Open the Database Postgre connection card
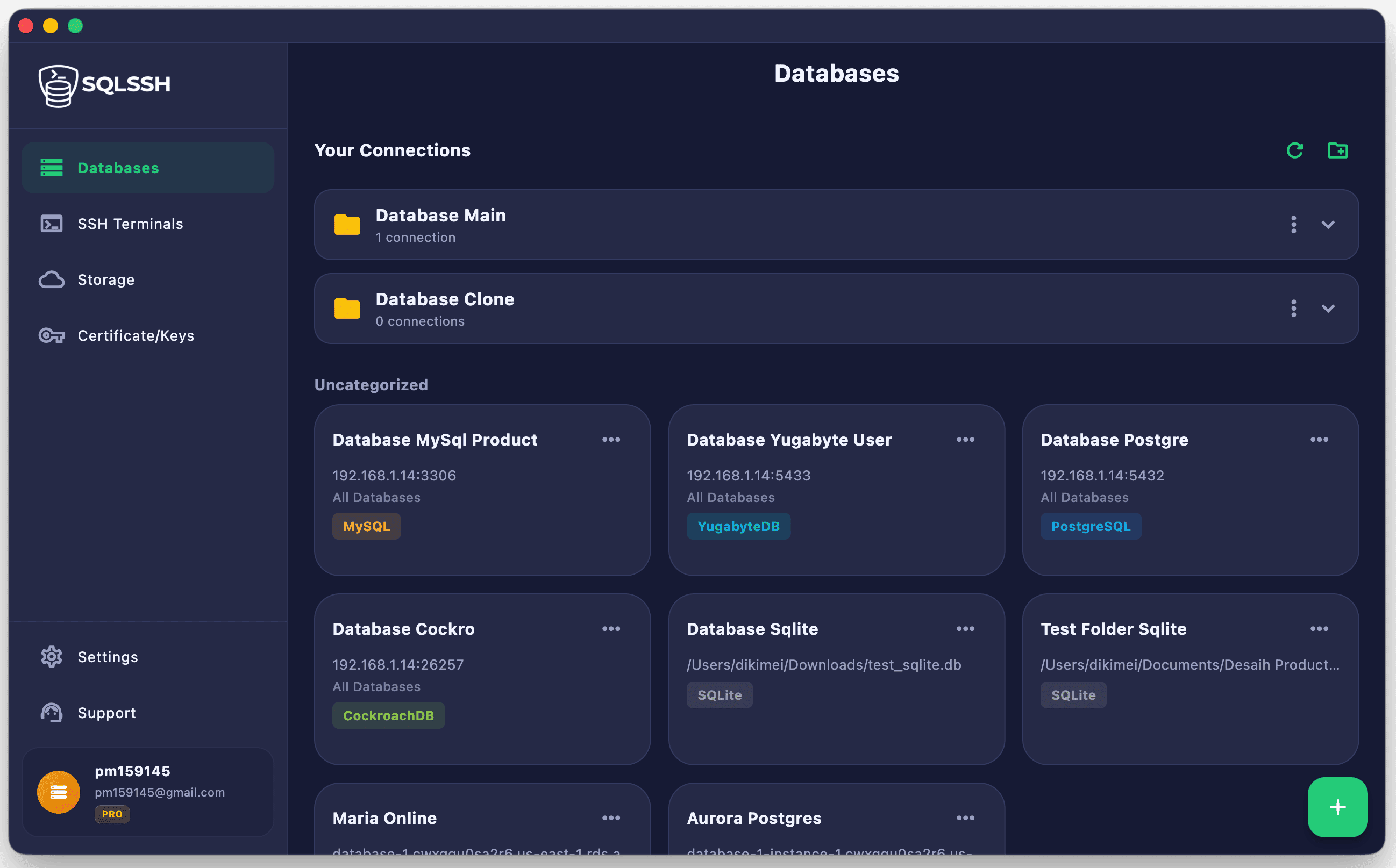Viewport: 1396px width, 868px height. [x=1190, y=490]
